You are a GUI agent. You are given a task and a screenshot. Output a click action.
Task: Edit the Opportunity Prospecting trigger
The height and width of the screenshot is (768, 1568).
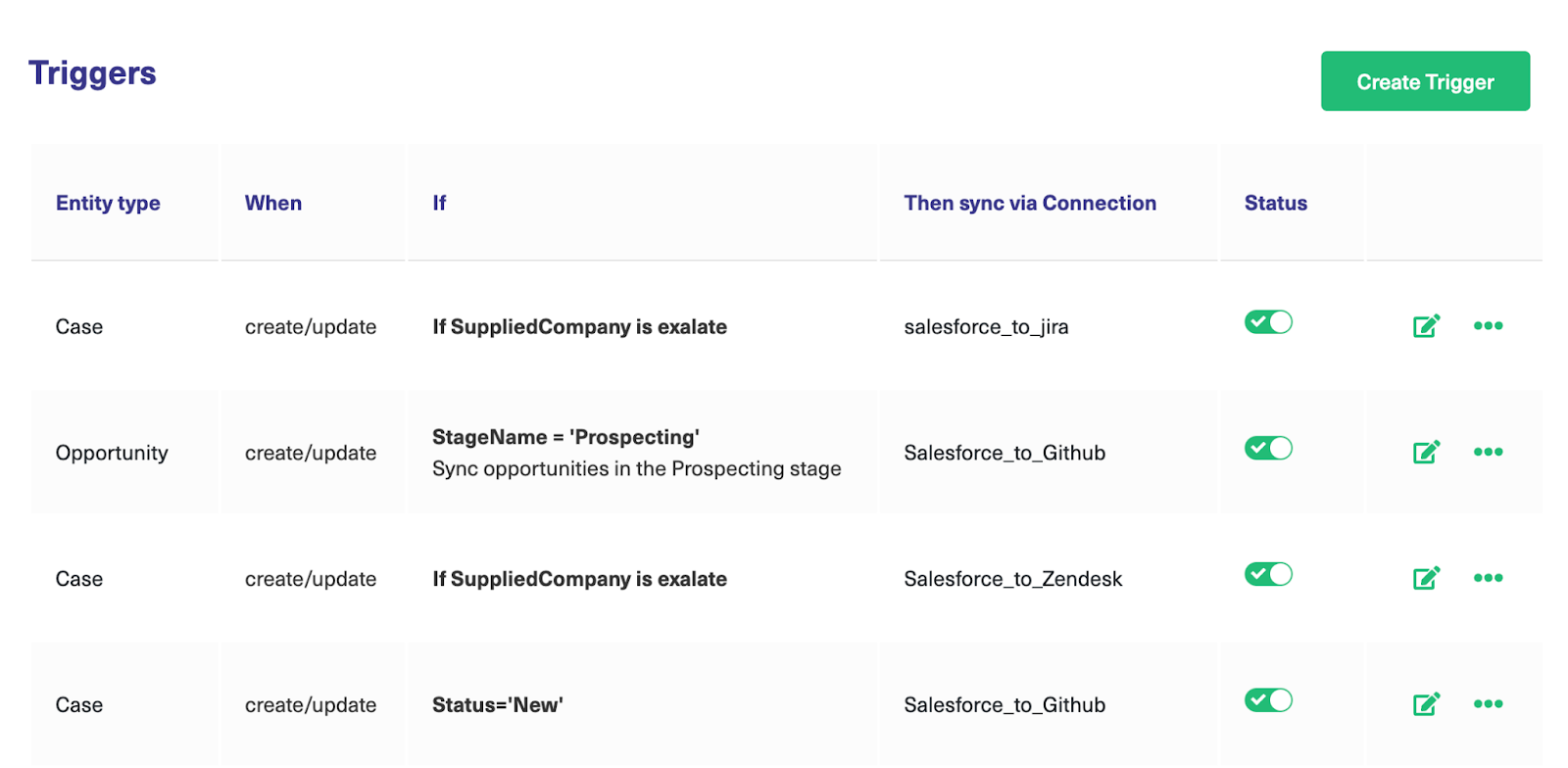(1426, 452)
